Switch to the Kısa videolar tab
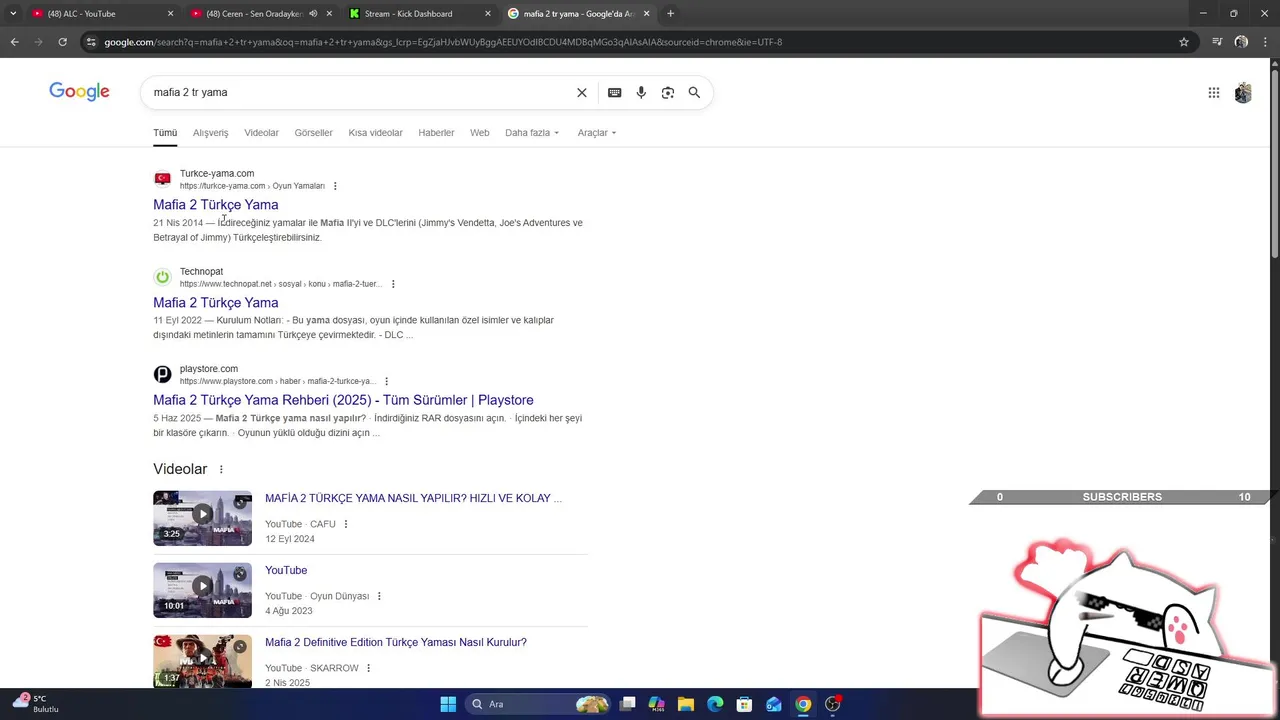The image size is (1280, 720). click(x=375, y=133)
